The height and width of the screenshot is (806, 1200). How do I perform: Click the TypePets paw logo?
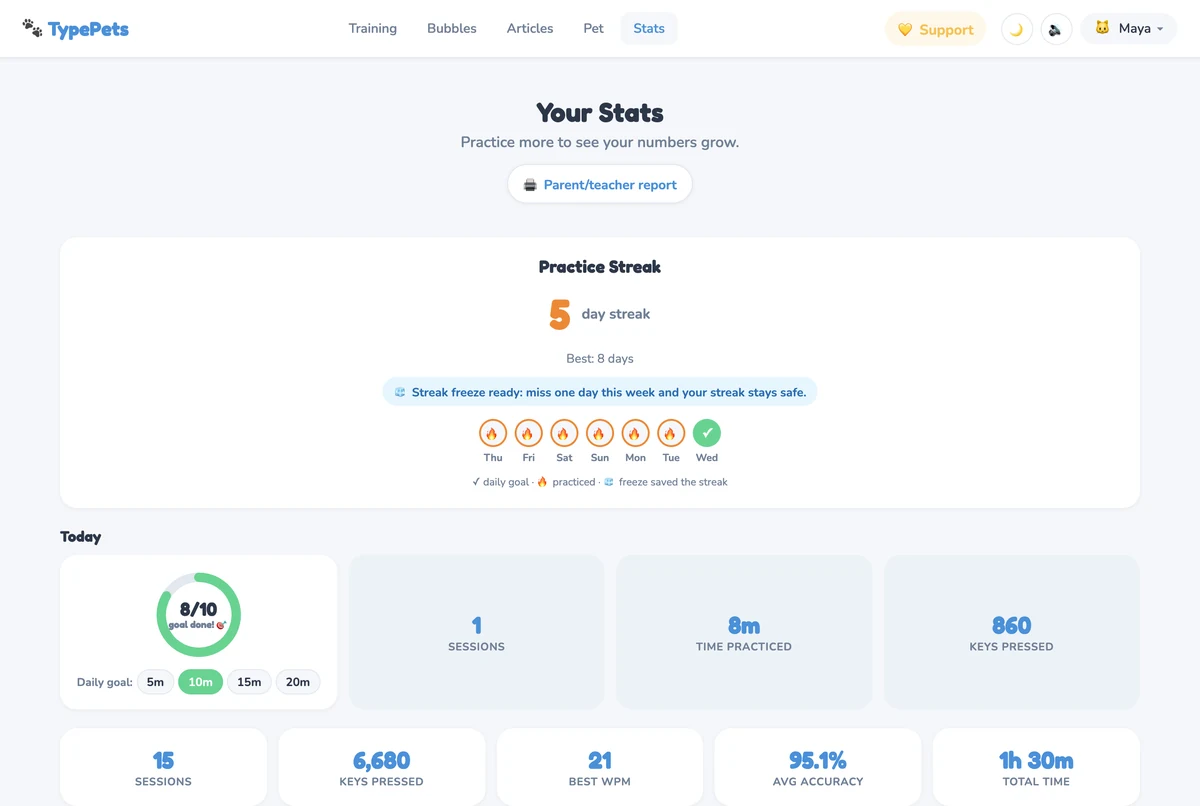76,28
